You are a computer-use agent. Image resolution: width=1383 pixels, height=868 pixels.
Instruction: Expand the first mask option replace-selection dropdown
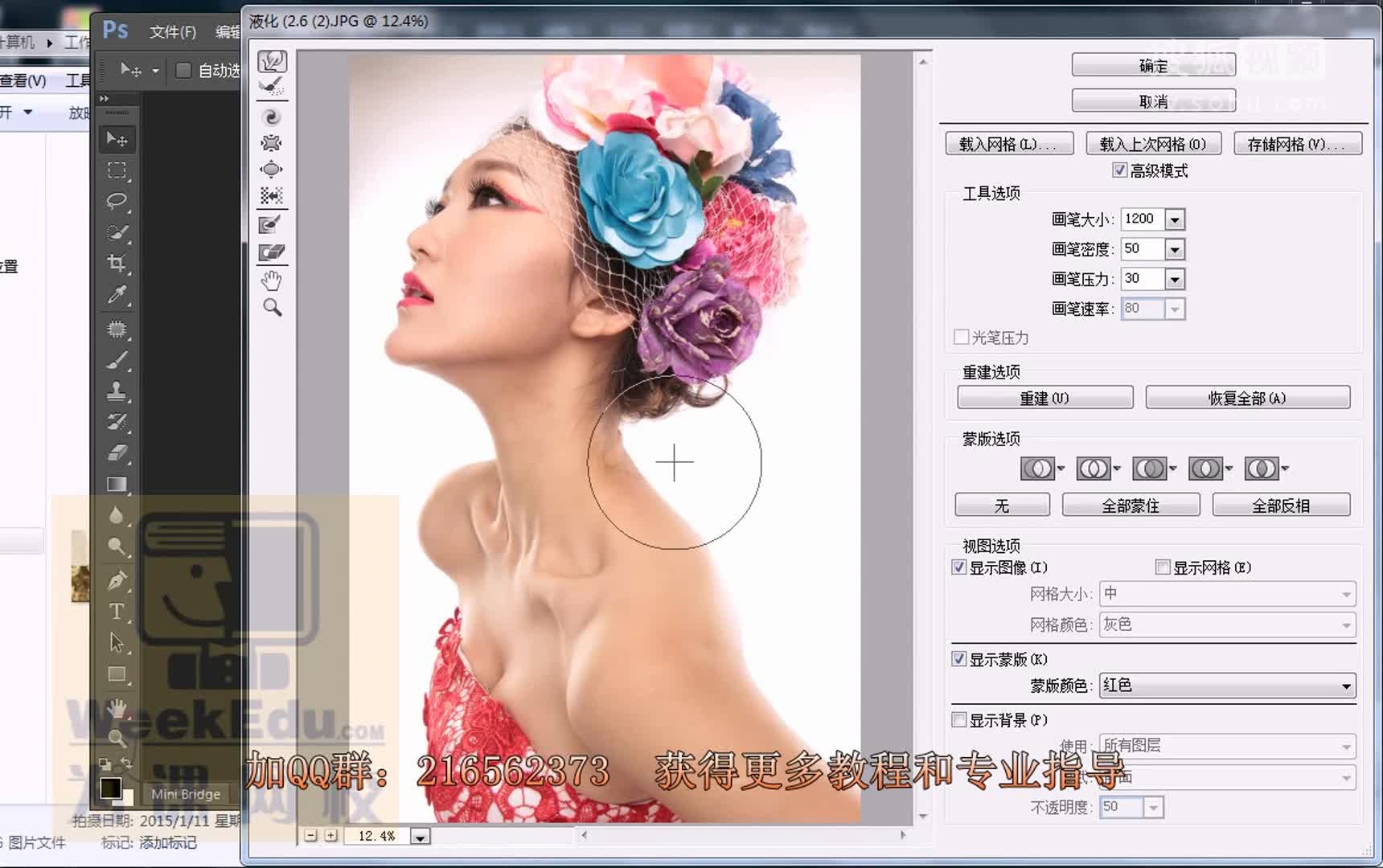(x=1061, y=469)
